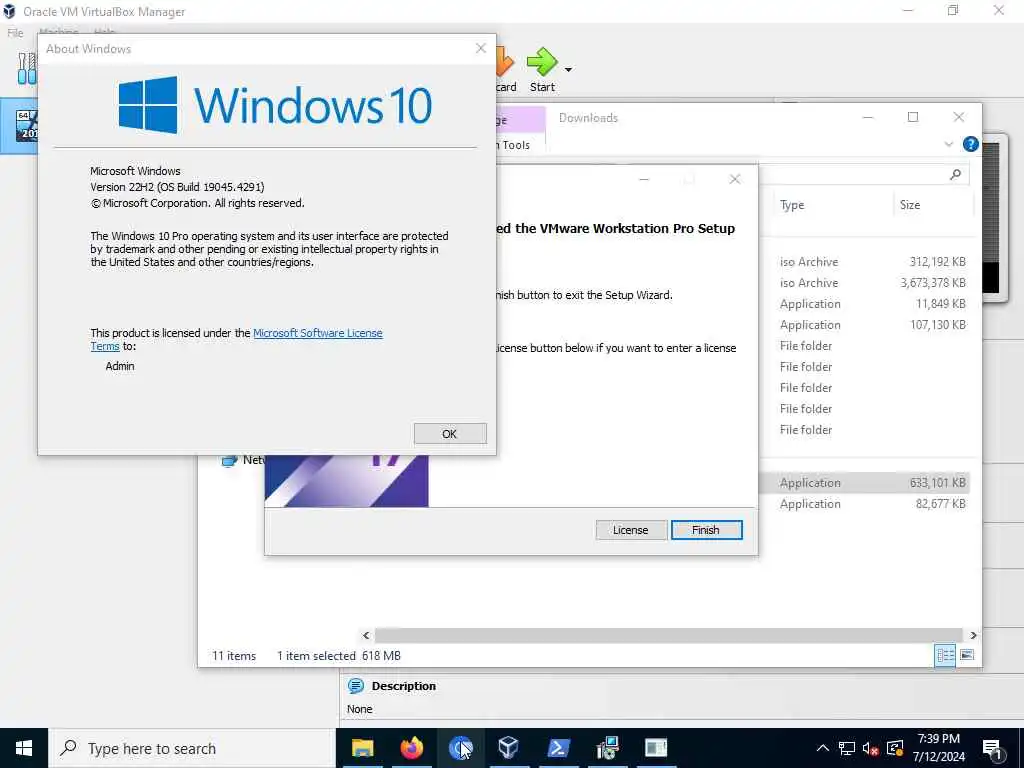The height and width of the screenshot is (768, 1024).
Task: Minimize the VMware Setup wizard window
Action: 644,179
